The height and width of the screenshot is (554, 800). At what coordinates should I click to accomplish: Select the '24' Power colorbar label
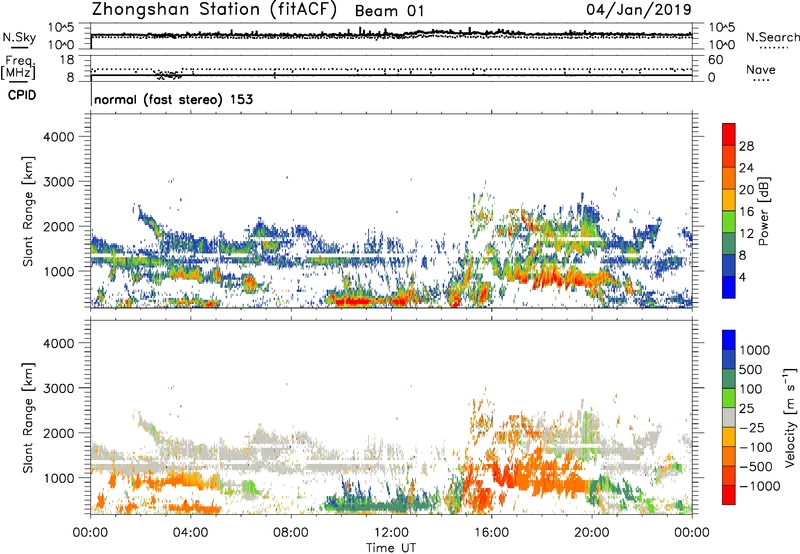point(746,168)
